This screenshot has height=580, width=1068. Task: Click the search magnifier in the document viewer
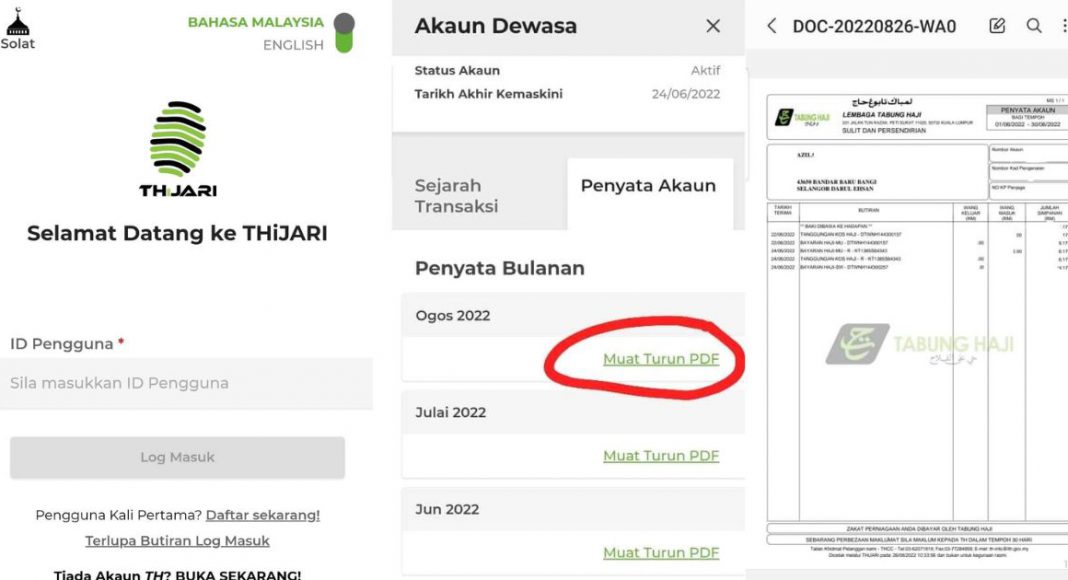[x=1035, y=27]
